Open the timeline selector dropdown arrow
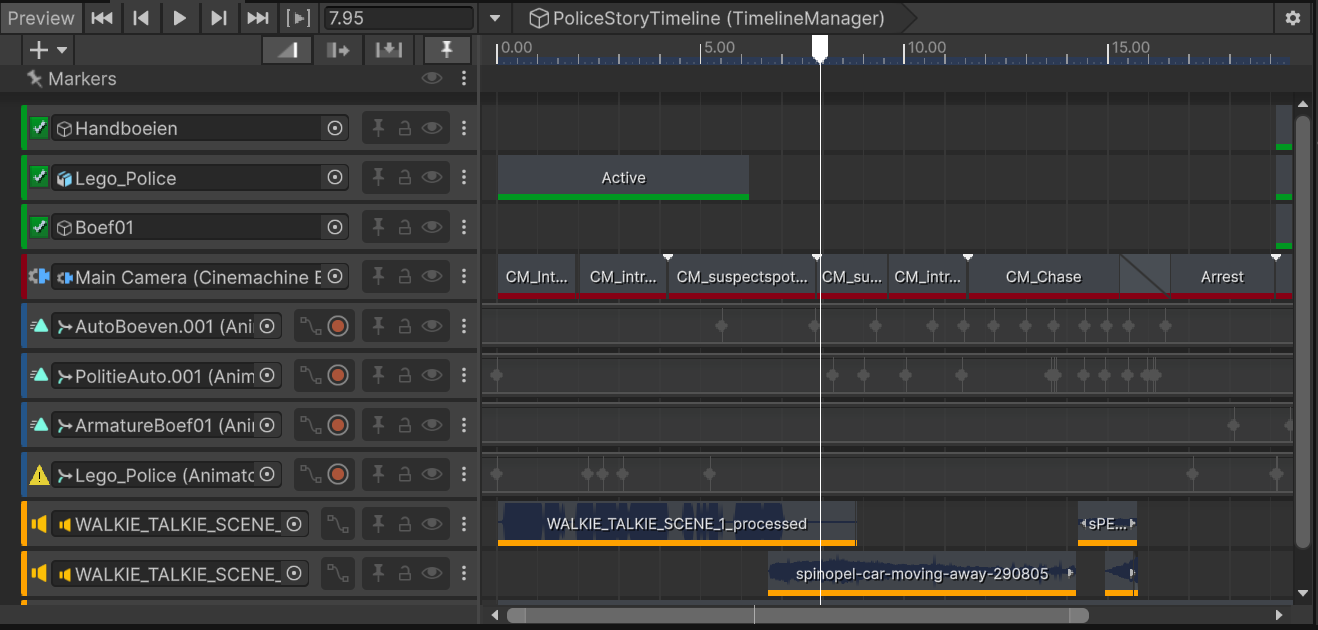The width and height of the screenshot is (1318, 630). click(x=496, y=18)
